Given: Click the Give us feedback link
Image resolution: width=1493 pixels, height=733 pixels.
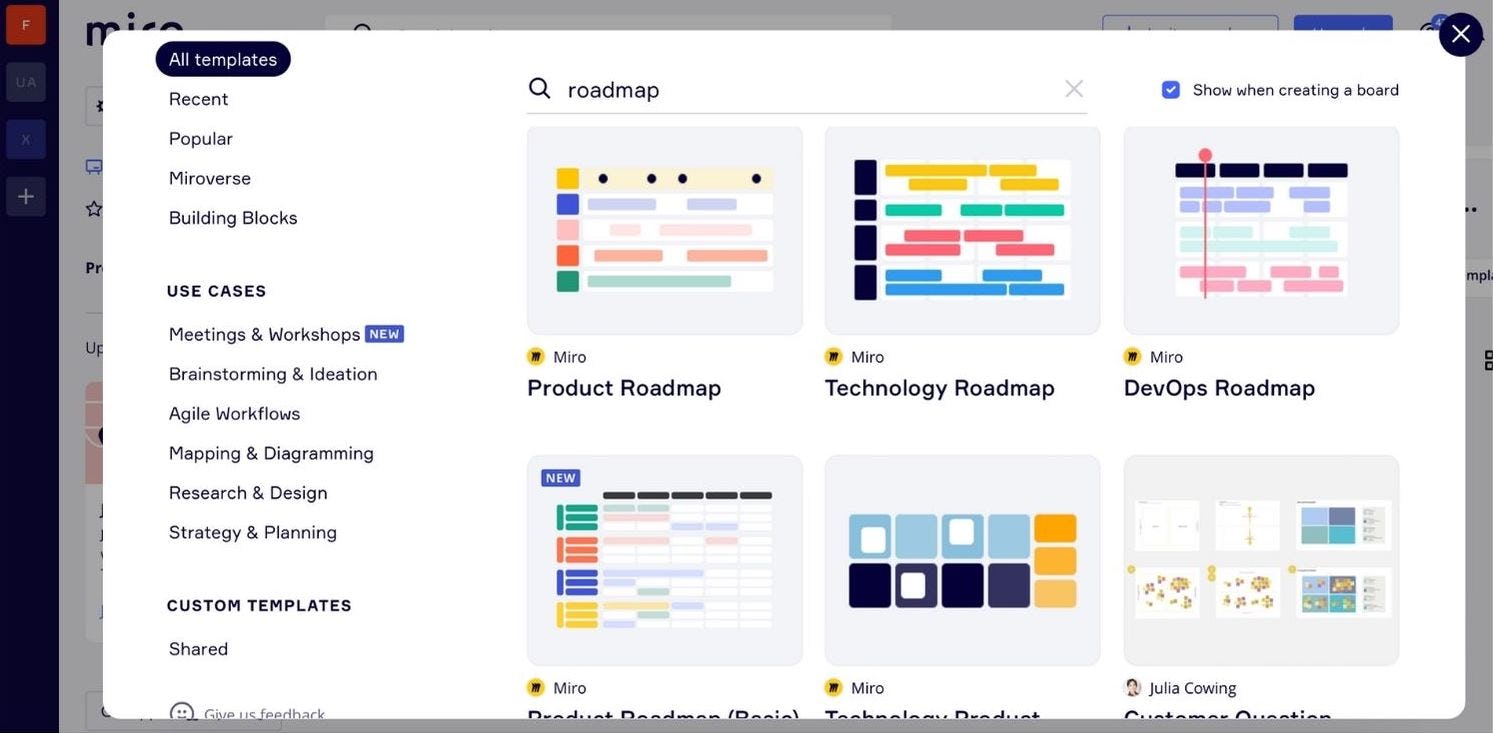Looking at the screenshot, I should pyautogui.click(x=264, y=712).
